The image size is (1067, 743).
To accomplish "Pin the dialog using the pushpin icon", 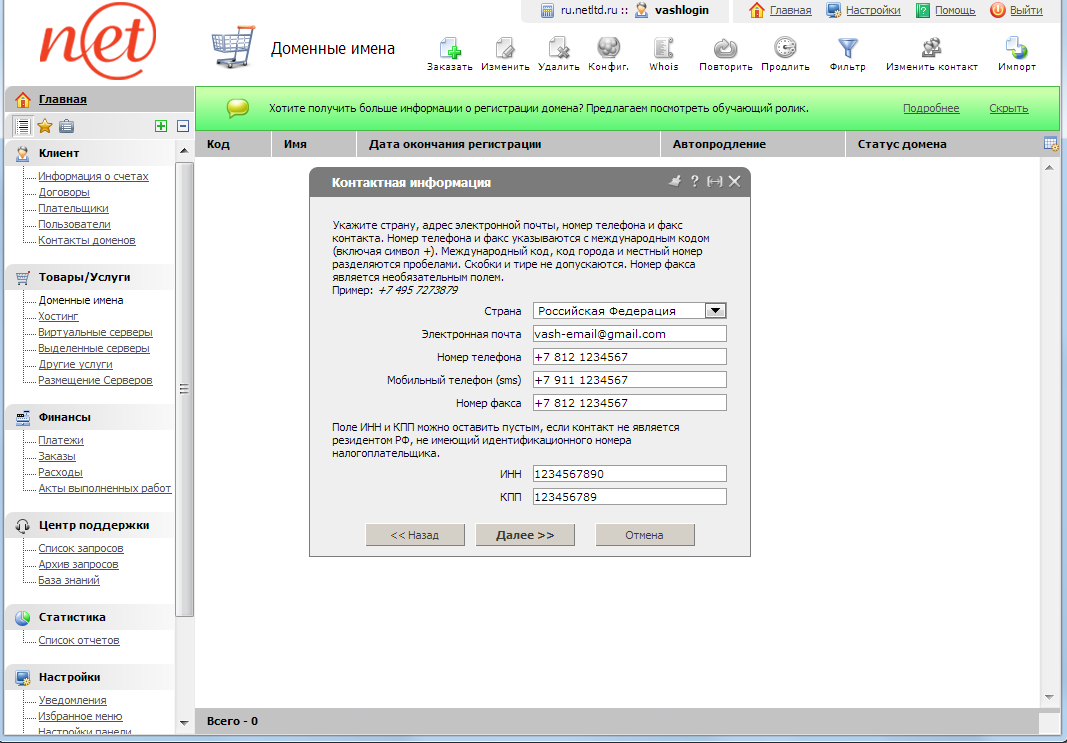I will click(x=675, y=181).
